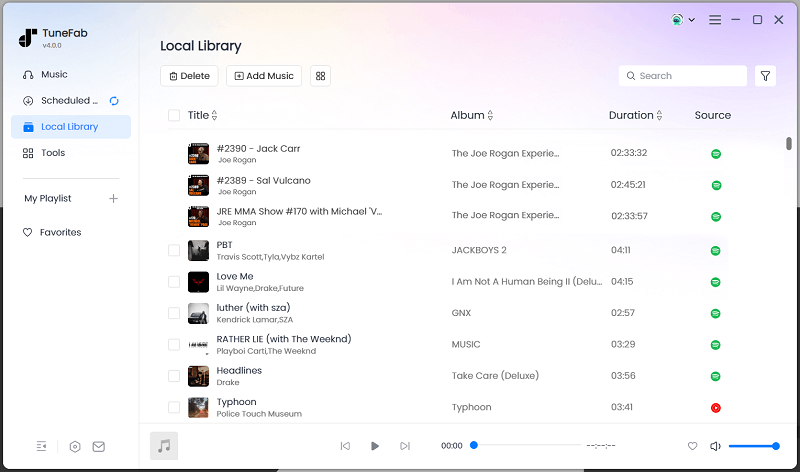Check the box for PBT track
The height and width of the screenshot is (472, 800).
click(174, 250)
